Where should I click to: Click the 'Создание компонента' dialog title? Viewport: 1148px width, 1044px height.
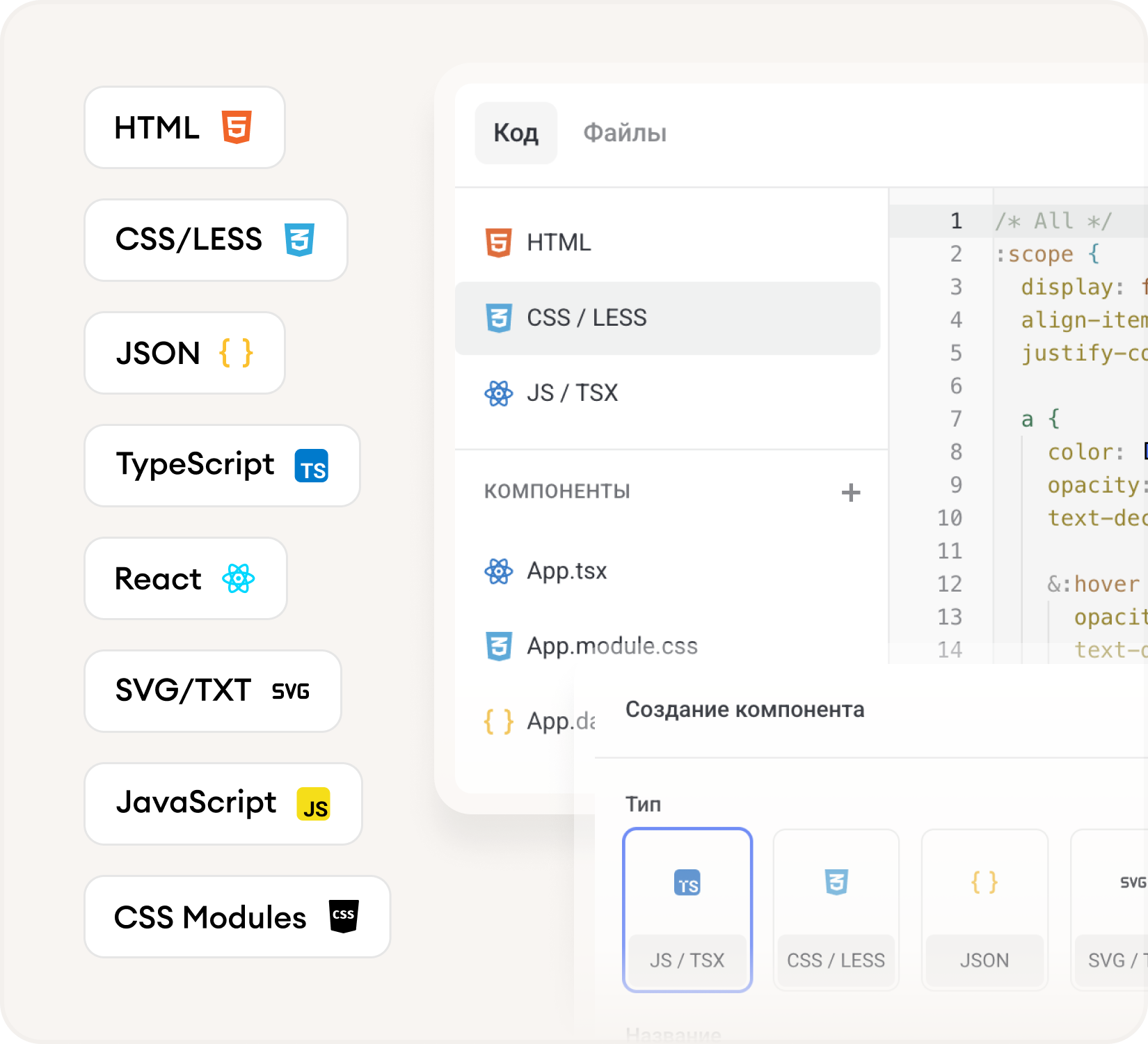745,709
